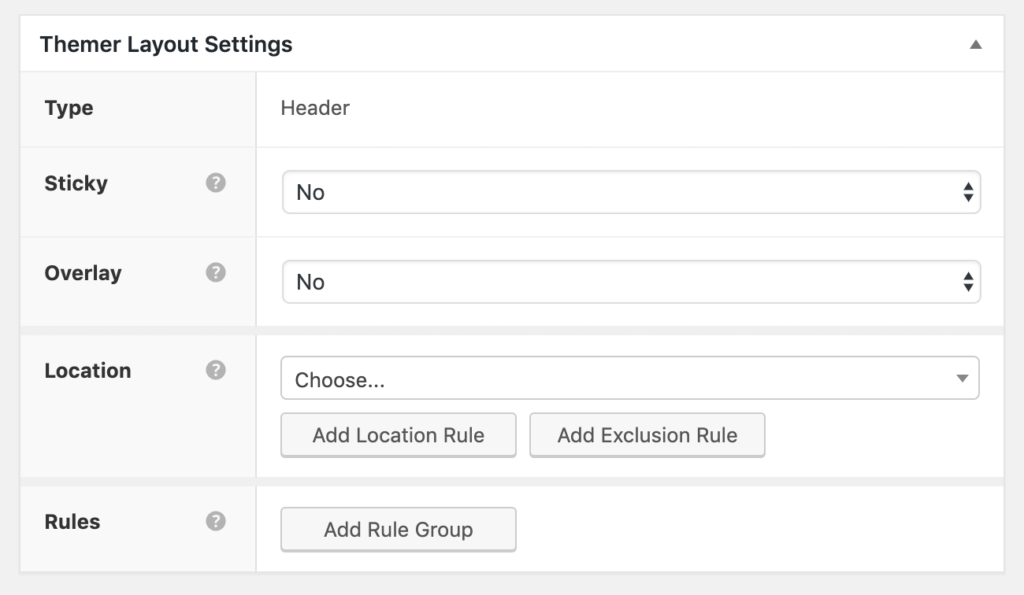
Task: Click the help icon beside Overlay
Action: [216, 272]
